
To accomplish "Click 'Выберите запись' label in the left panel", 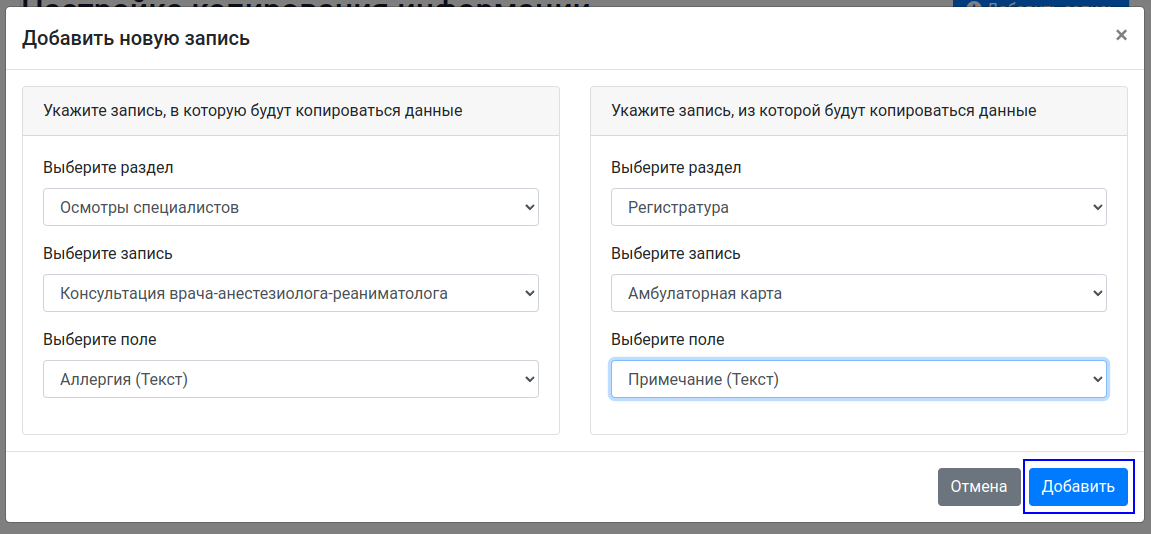I will click(108, 253).
